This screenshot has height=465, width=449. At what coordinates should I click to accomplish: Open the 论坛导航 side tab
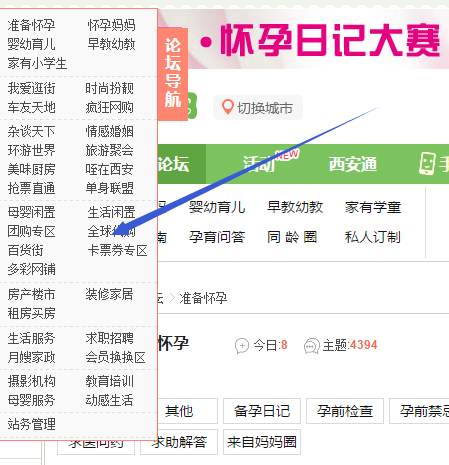[173, 74]
